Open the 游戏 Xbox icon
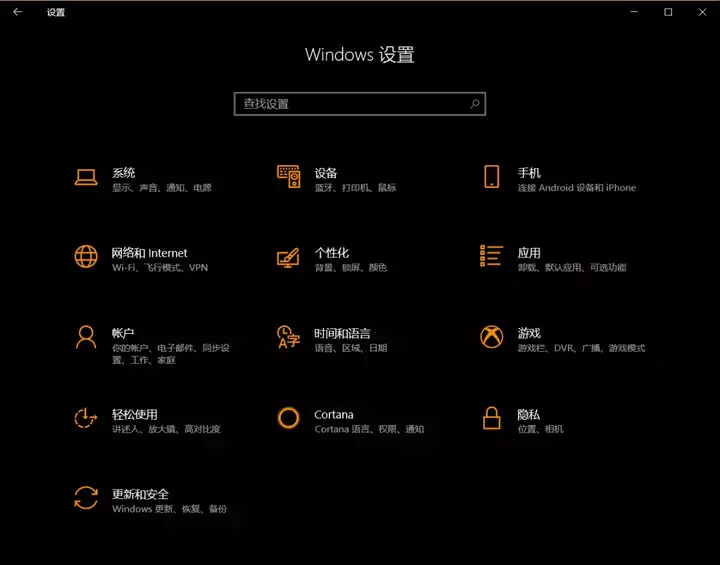Viewport: 720px width, 565px height. click(x=491, y=337)
